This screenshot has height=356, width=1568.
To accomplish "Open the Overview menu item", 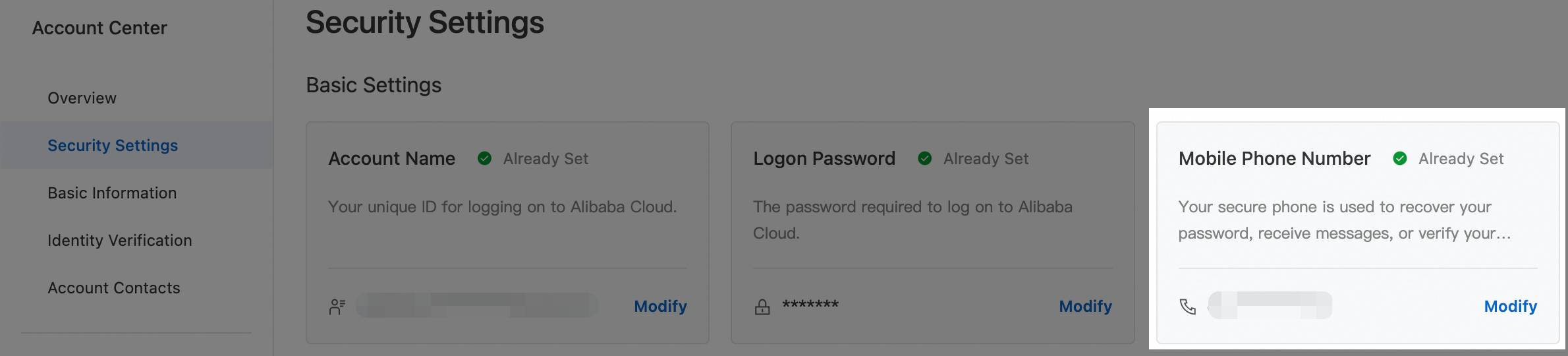I will (82, 98).
